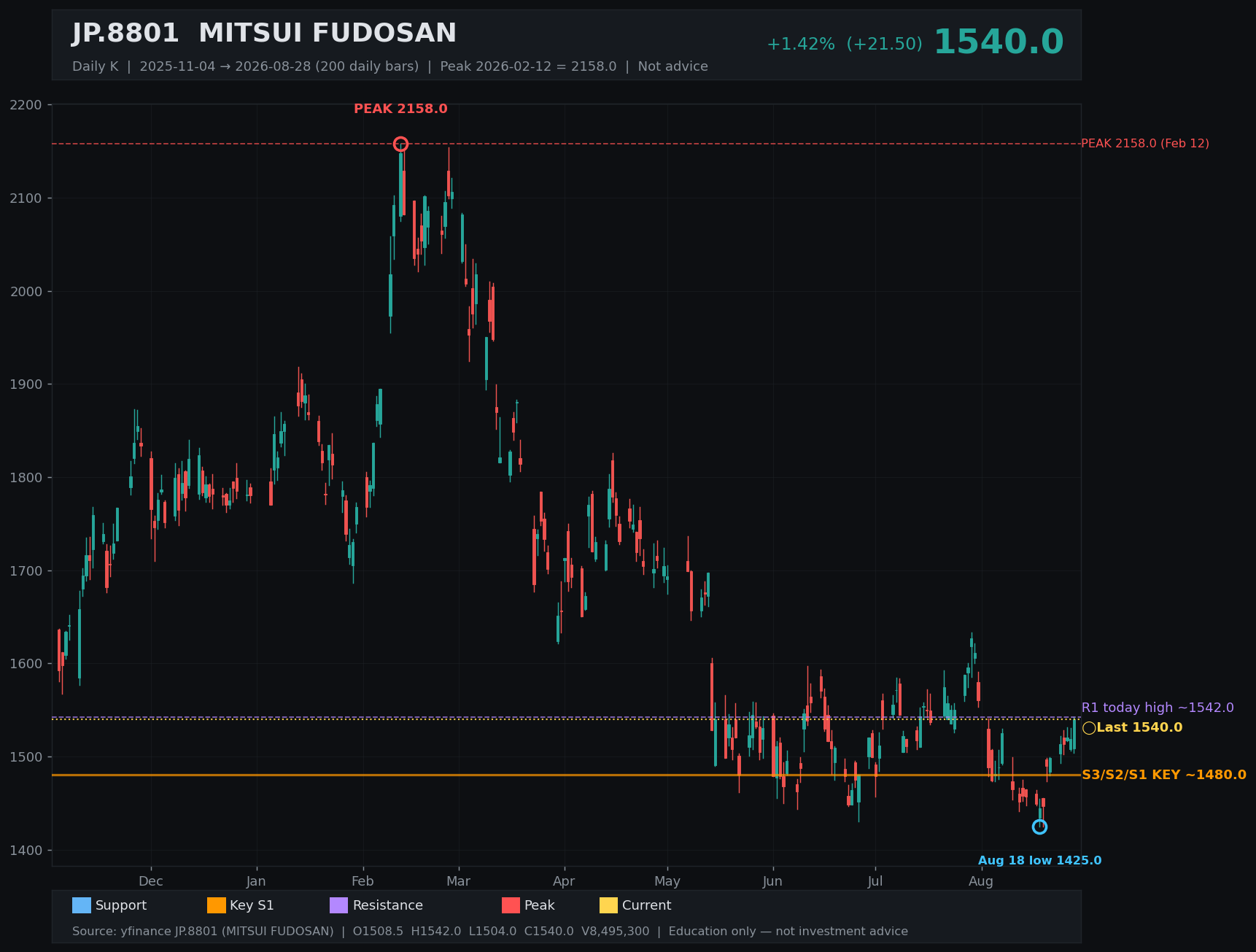Screen dimensions: 1256x952
Task: Click the 1800 price axis label
Action: pos(26,478)
